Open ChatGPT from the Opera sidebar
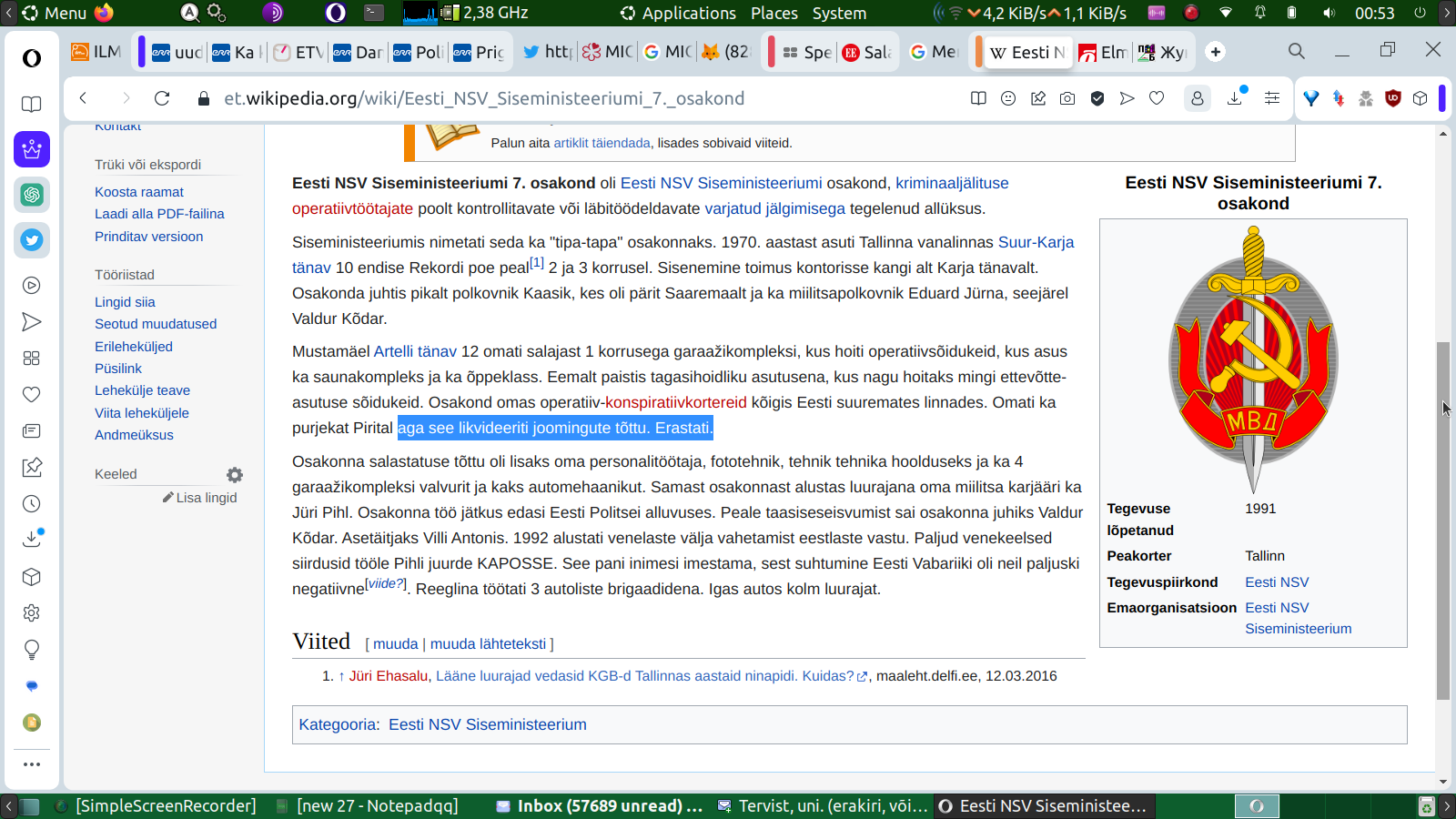Screen dimensions: 1456x819 tap(32, 195)
